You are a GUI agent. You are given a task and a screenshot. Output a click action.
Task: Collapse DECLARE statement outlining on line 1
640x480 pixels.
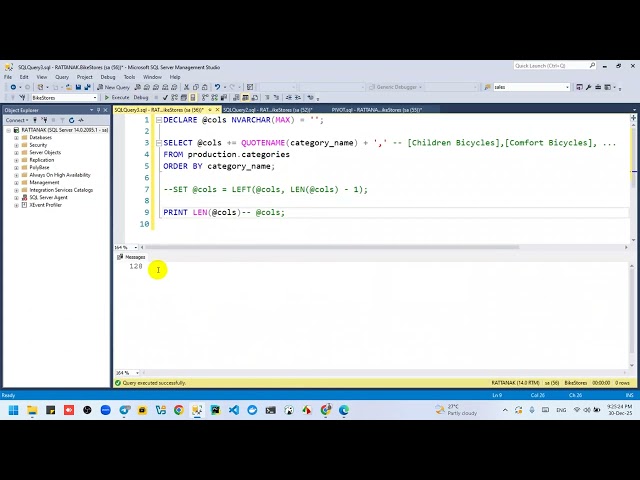(x=159, y=120)
